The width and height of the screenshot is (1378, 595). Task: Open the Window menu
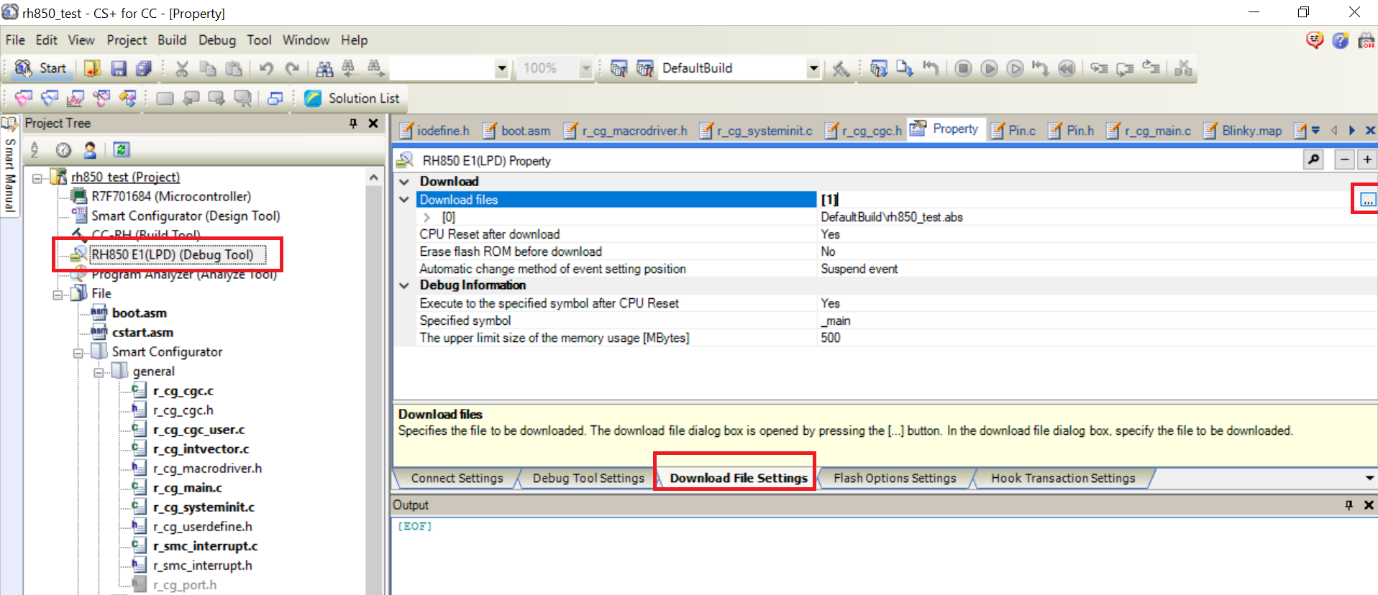pyautogui.click(x=306, y=40)
